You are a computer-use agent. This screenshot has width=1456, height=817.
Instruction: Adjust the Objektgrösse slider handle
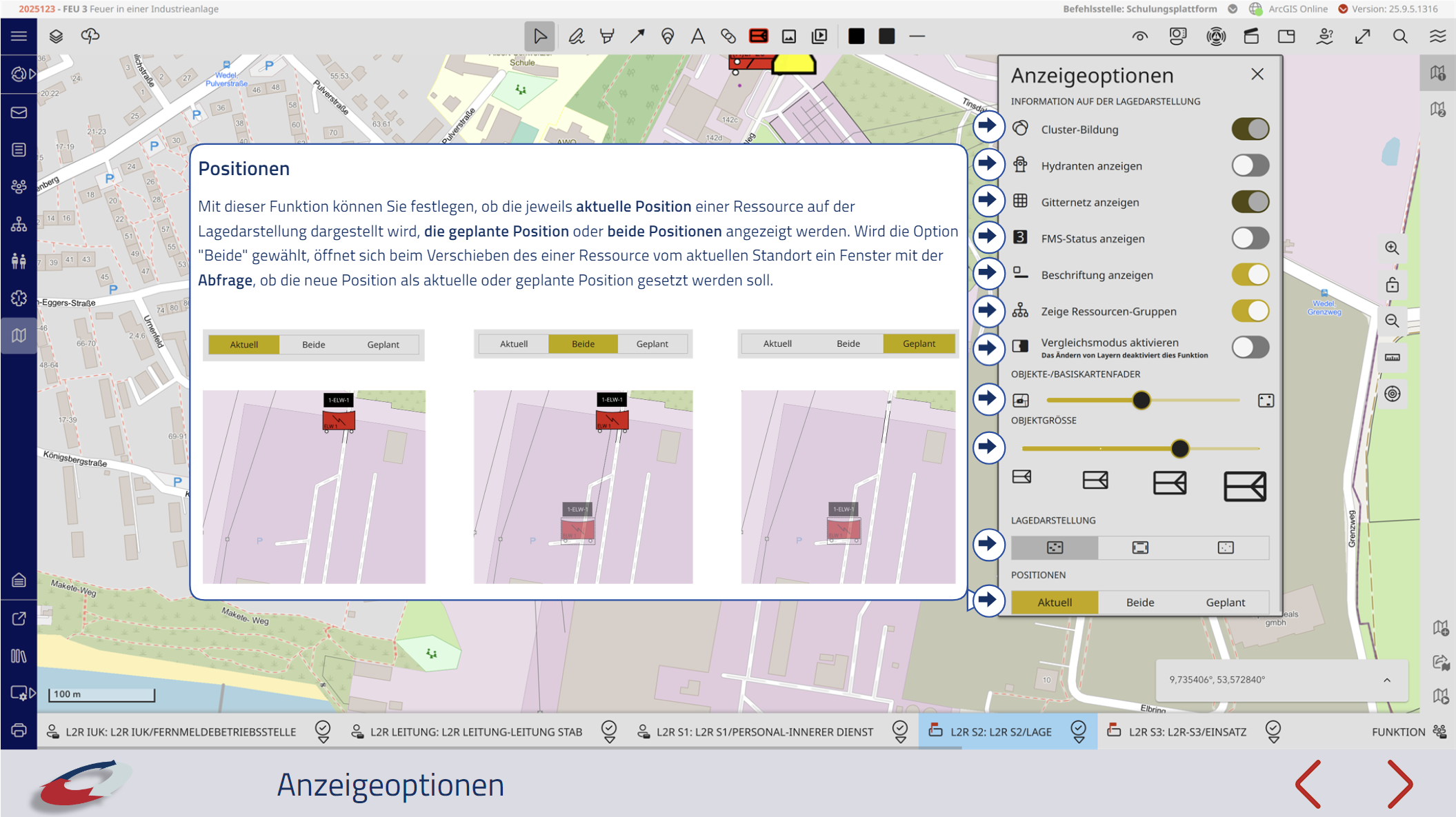(1179, 448)
